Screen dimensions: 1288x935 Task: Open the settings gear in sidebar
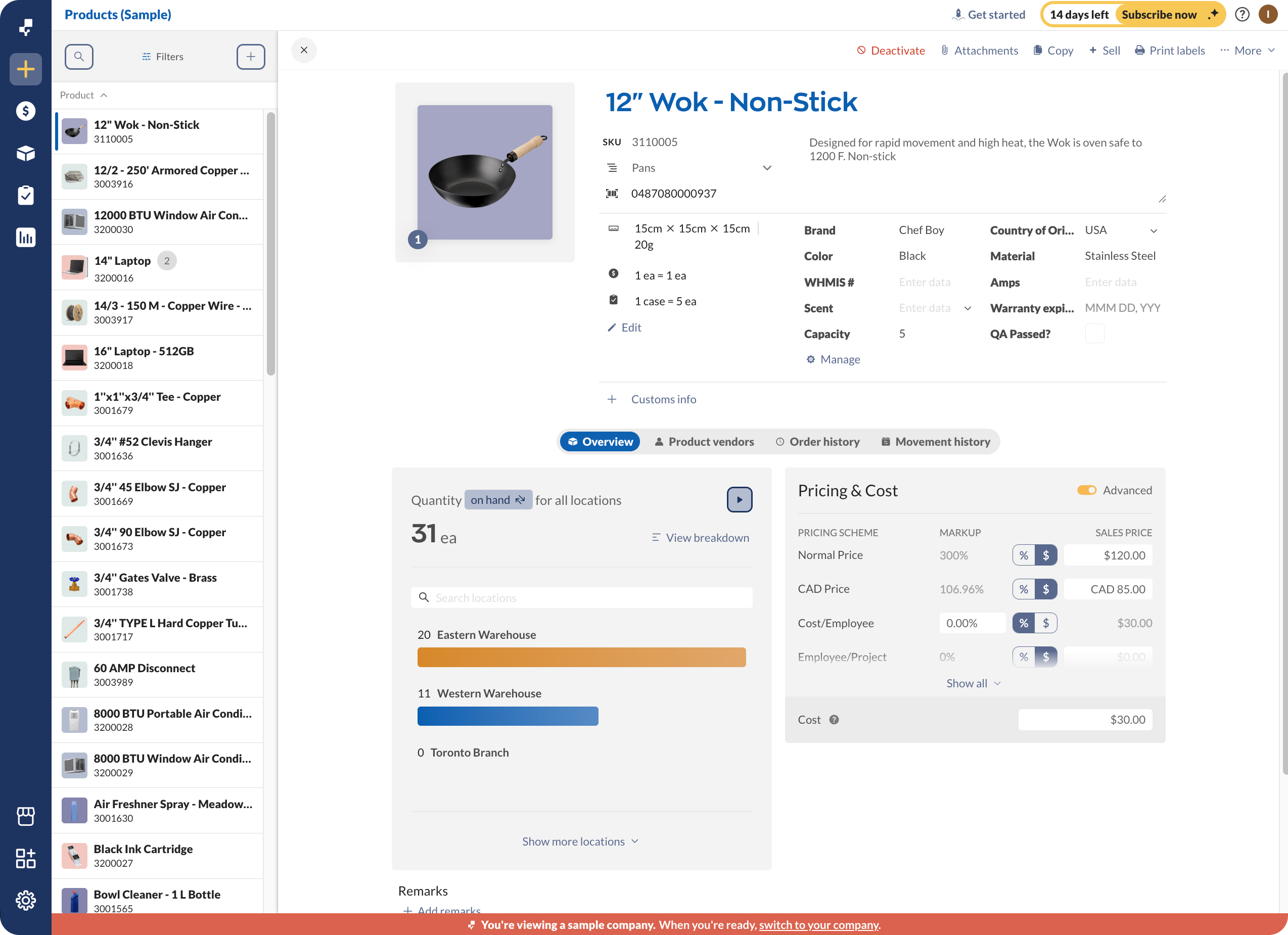click(26, 900)
